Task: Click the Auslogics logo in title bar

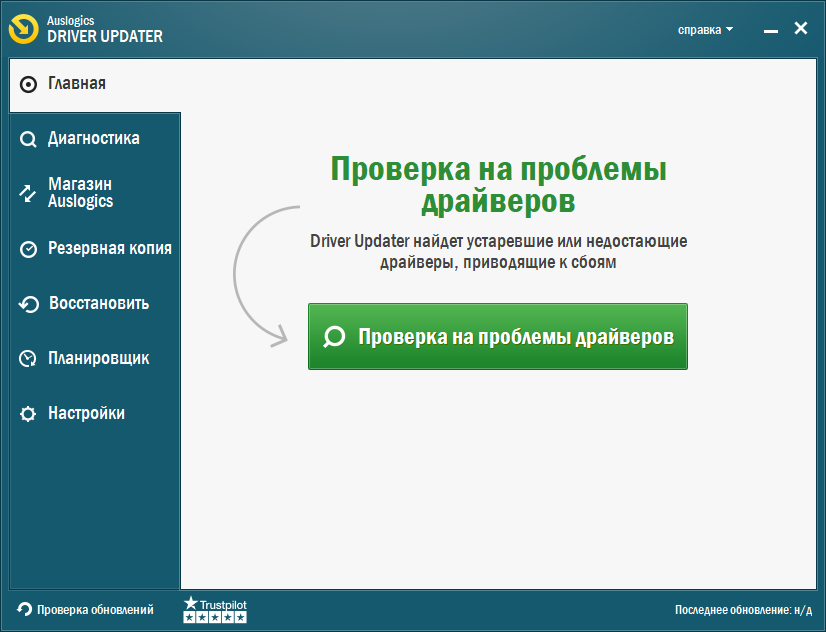Action: coord(26,29)
